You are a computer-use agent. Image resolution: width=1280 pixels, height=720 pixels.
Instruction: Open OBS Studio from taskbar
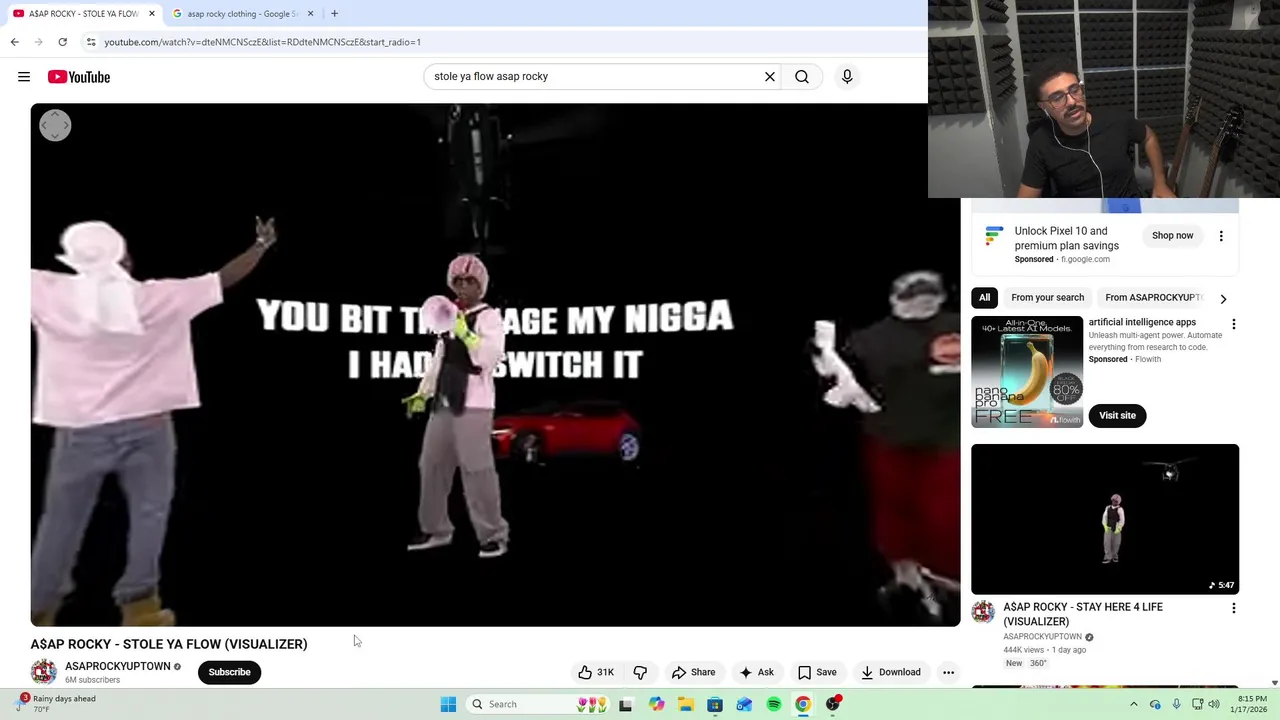(833, 704)
